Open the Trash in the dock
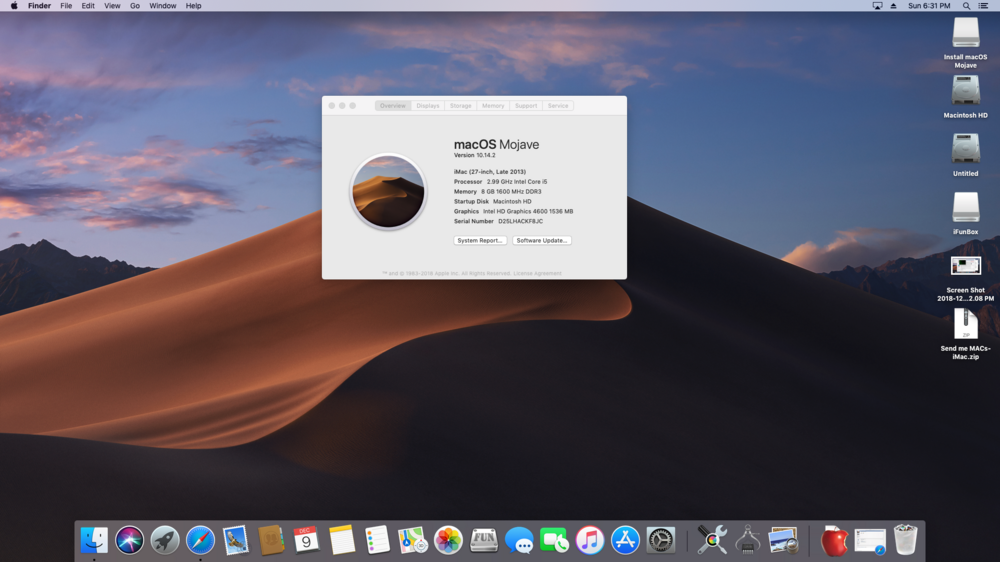This screenshot has height=562, width=1000. [x=906, y=540]
